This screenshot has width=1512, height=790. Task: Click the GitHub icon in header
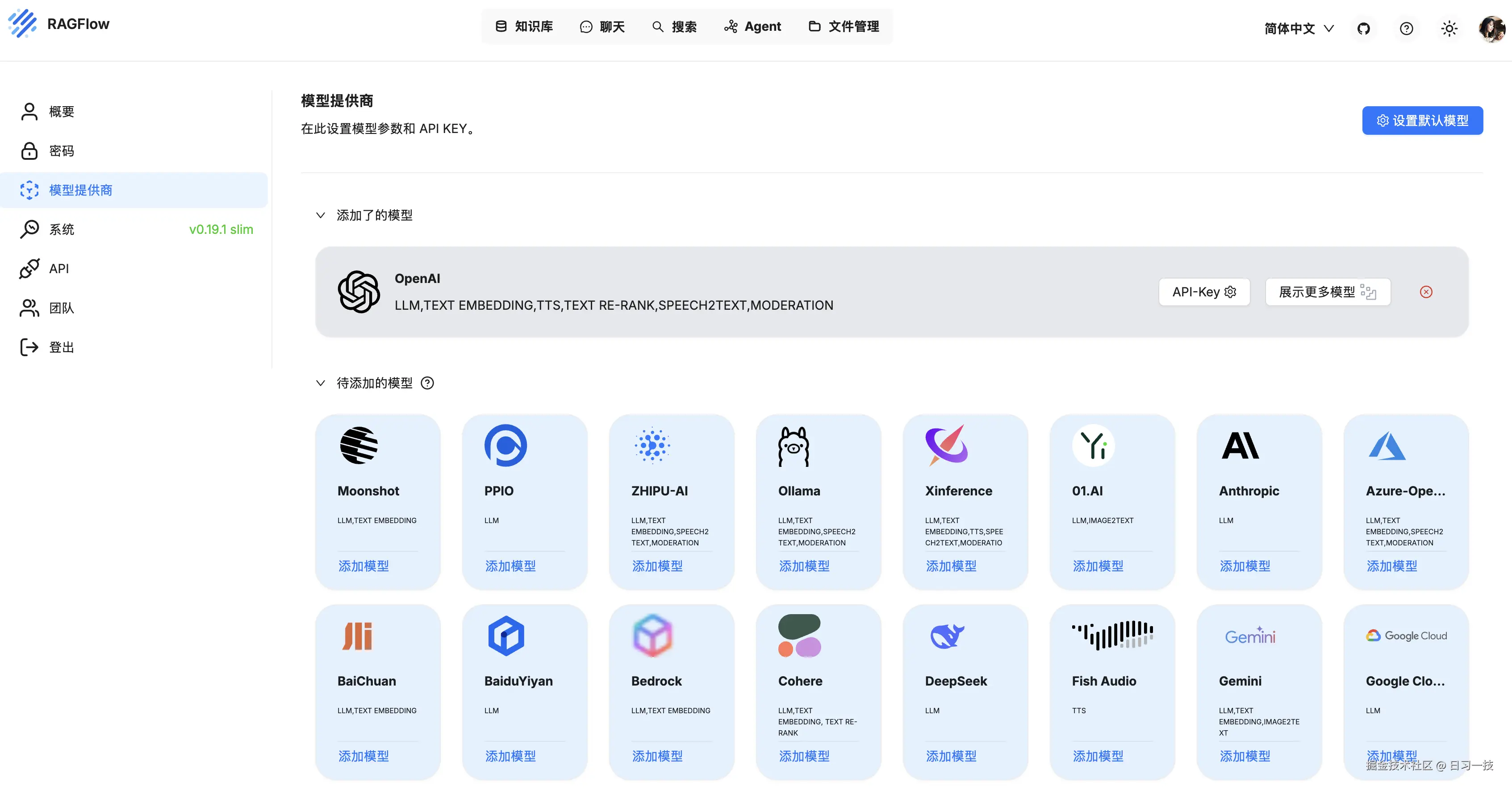click(x=1363, y=28)
